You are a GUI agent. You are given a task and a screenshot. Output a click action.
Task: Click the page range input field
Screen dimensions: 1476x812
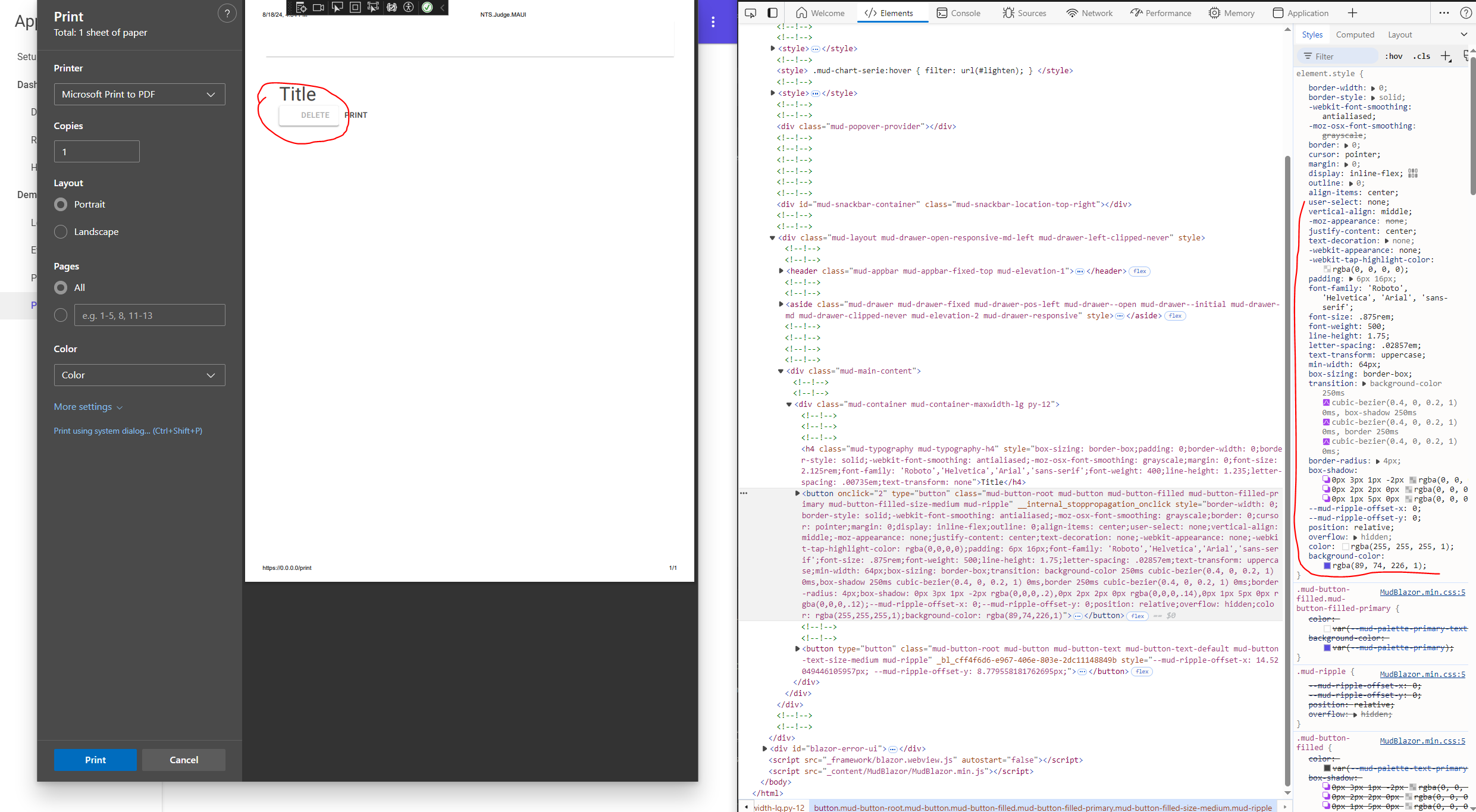point(149,315)
